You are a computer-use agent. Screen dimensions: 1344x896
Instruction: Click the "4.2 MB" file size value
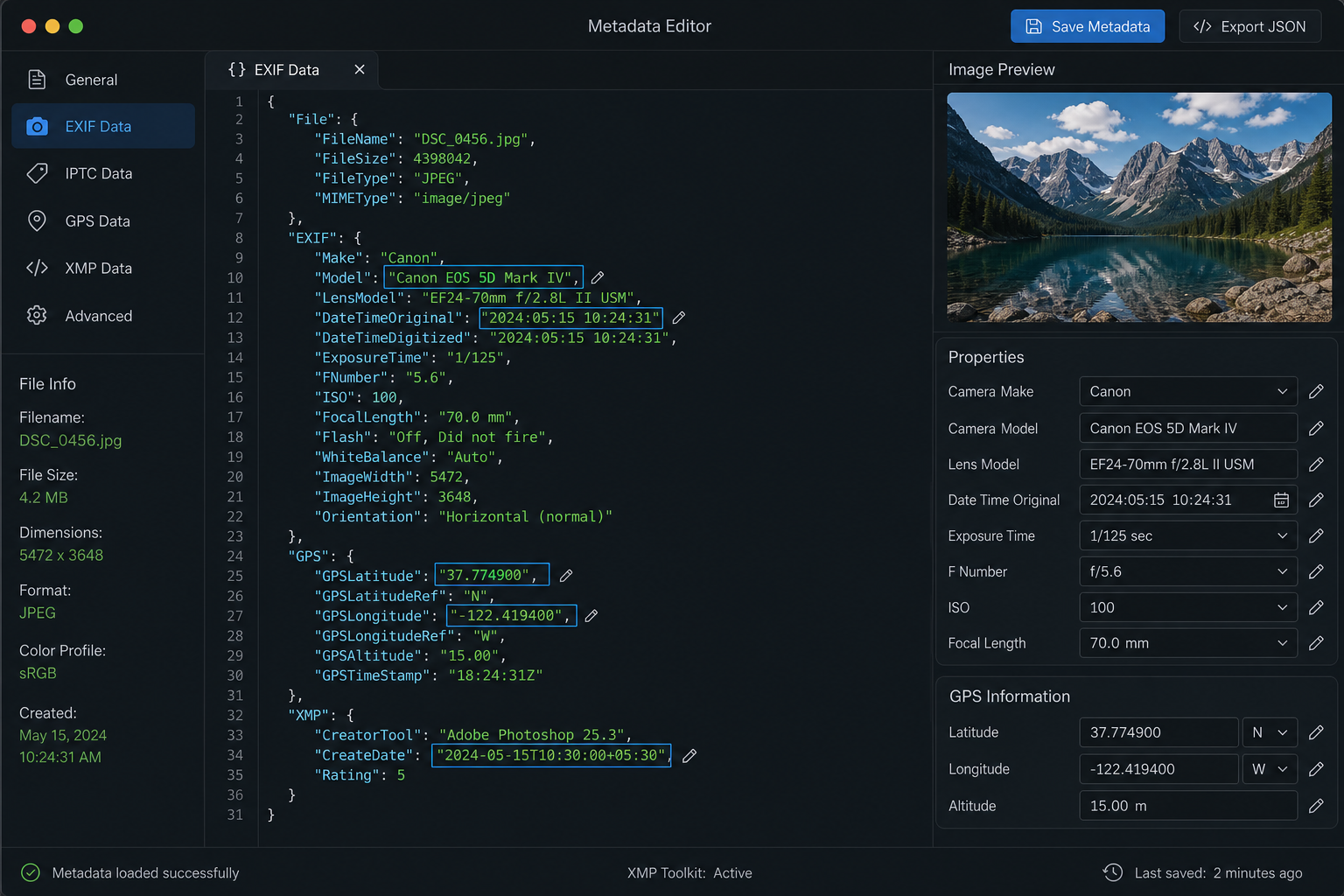(x=44, y=497)
